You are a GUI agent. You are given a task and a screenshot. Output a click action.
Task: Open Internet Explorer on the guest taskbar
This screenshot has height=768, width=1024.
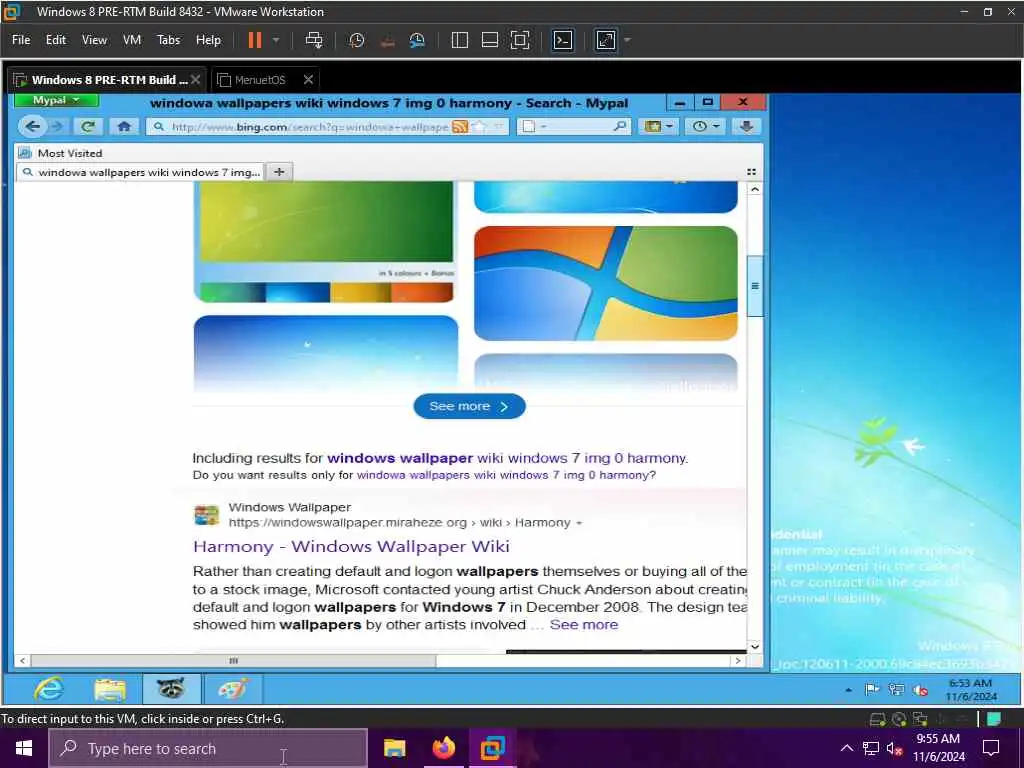point(50,690)
